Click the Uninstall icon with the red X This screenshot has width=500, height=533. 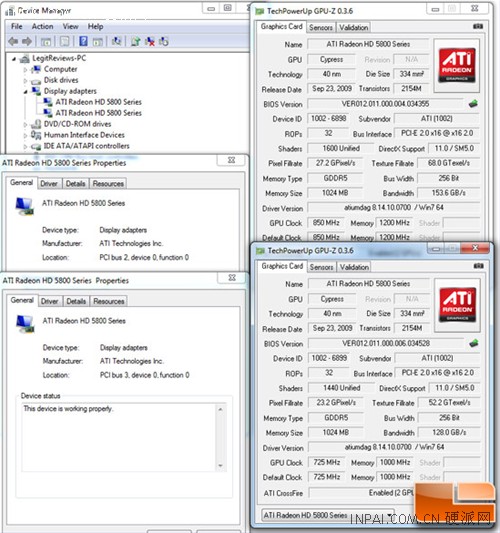point(150,41)
